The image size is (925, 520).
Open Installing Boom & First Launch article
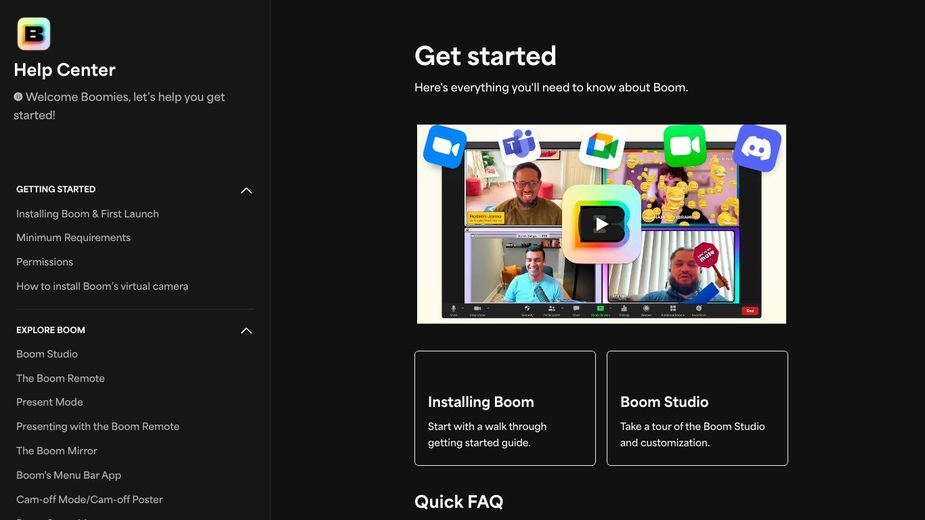[87, 214]
